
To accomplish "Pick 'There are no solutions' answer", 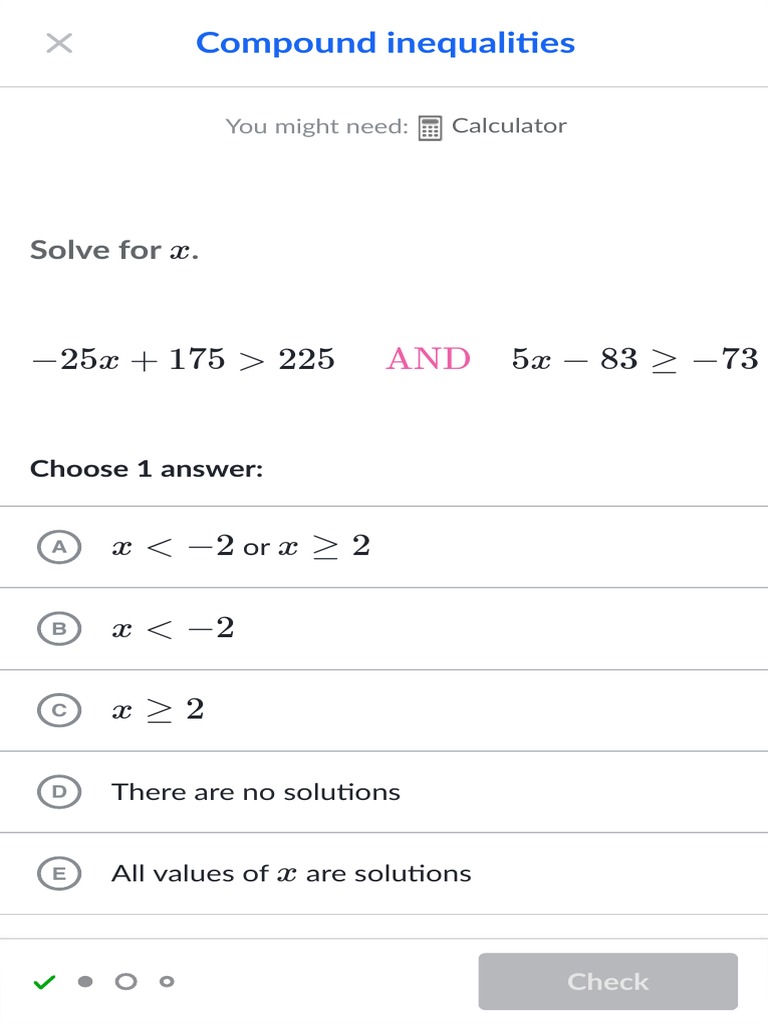I will pyautogui.click(x=256, y=792).
